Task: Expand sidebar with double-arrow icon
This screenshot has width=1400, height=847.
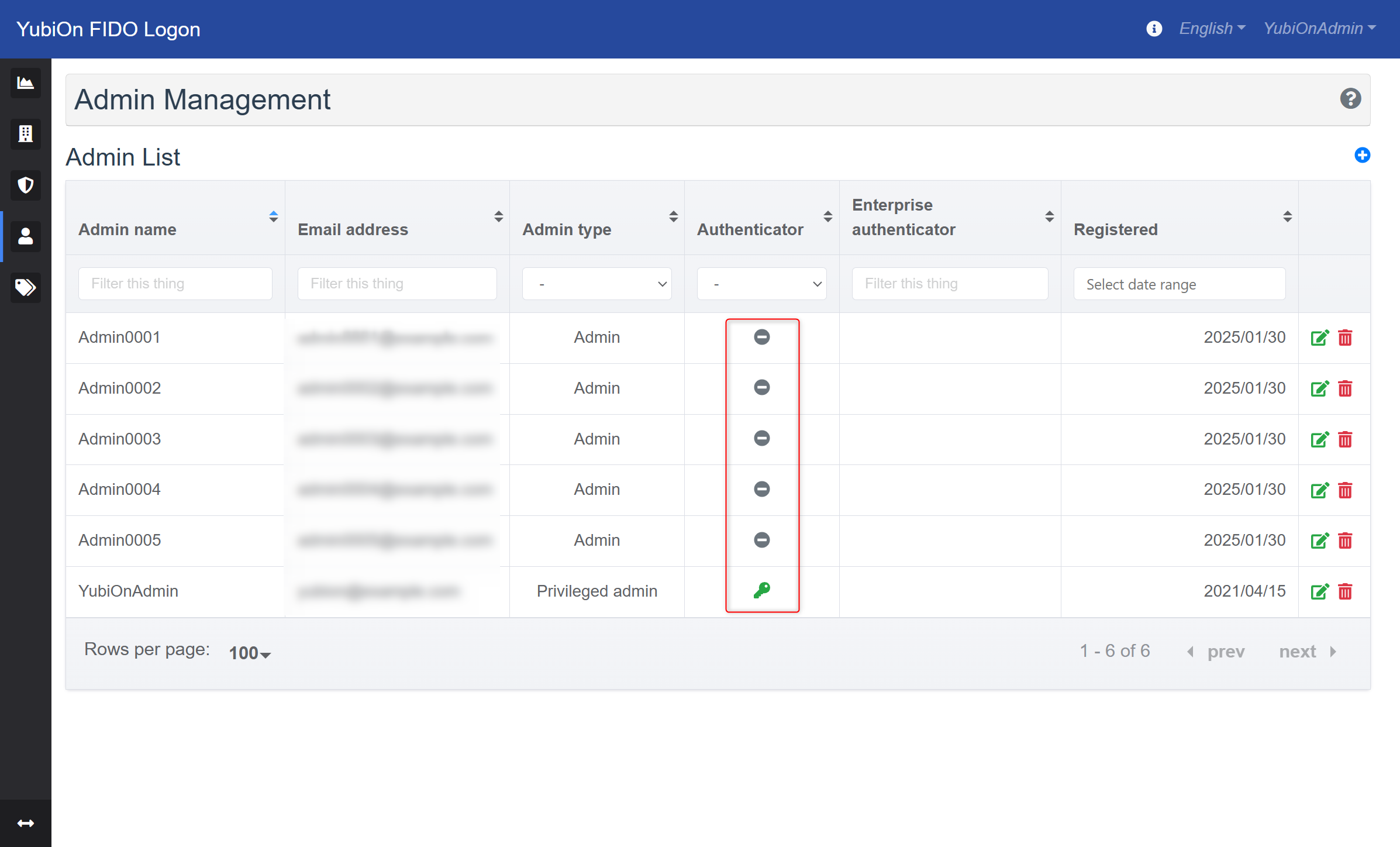Action: coord(25,823)
